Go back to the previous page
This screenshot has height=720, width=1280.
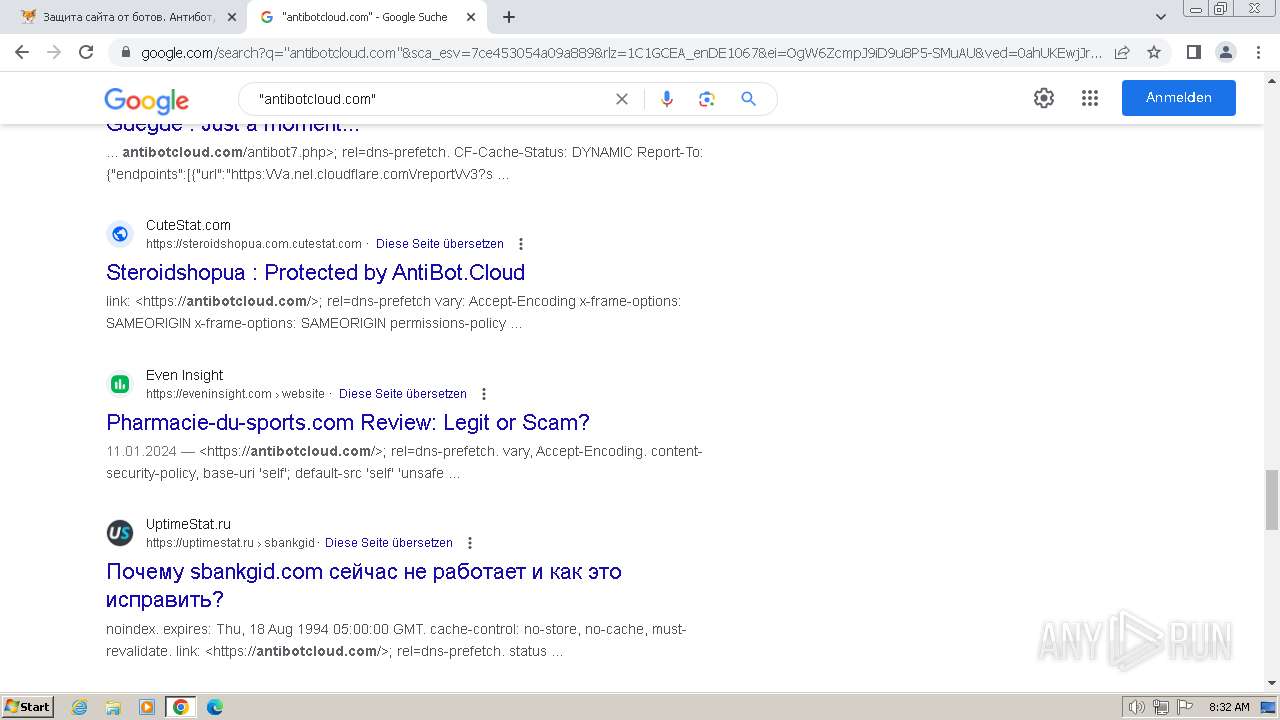click(x=22, y=52)
